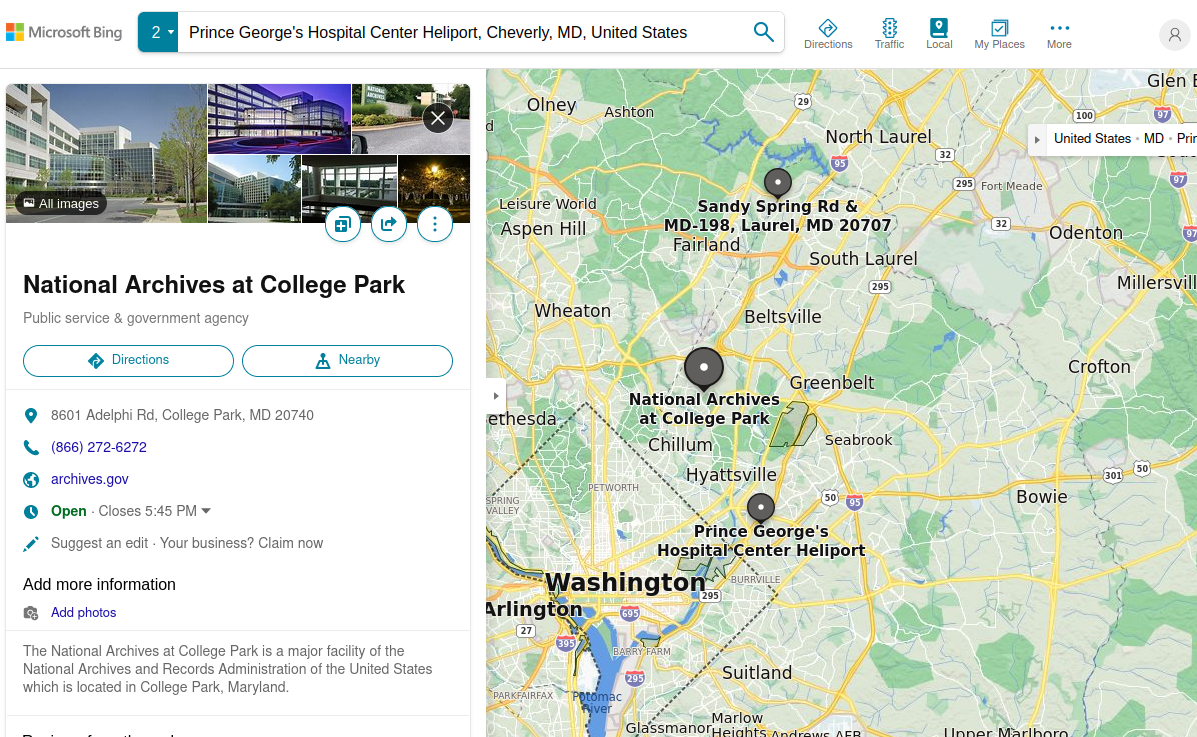This screenshot has height=737, width=1197.
Task: Click the pencil edit icon
Action: 31,544
